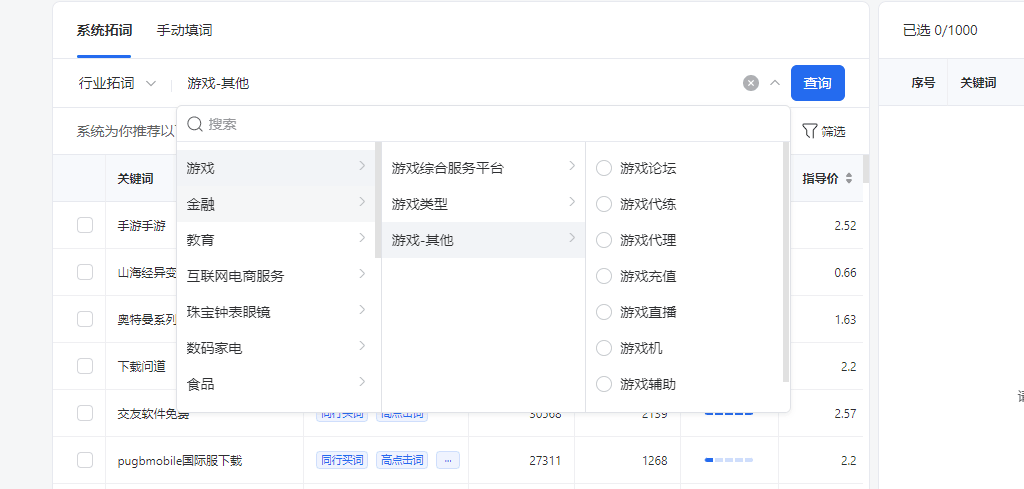This screenshot has height=489, width=1024.
Task: Check the box for 交友软件免费 row
Action: point(85,413)
